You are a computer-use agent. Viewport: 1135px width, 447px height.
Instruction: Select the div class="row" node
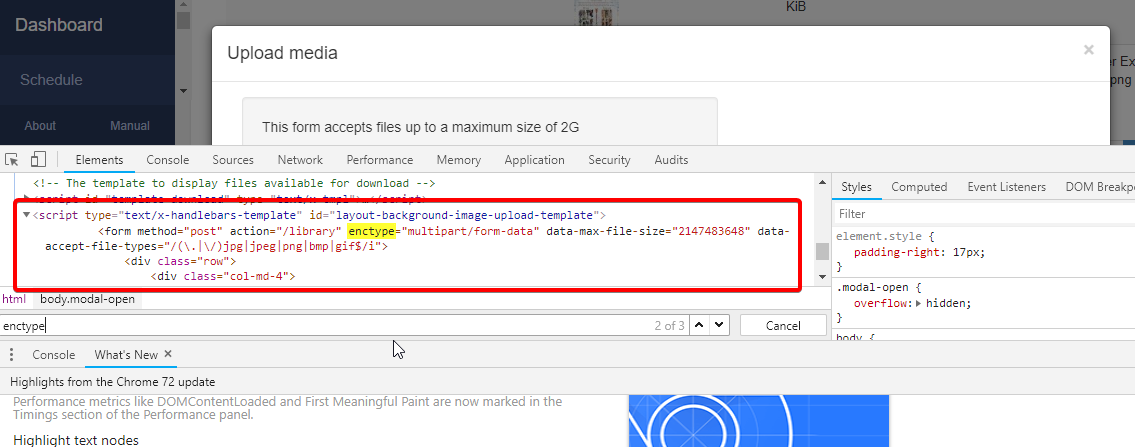click(x=180, y=261)
